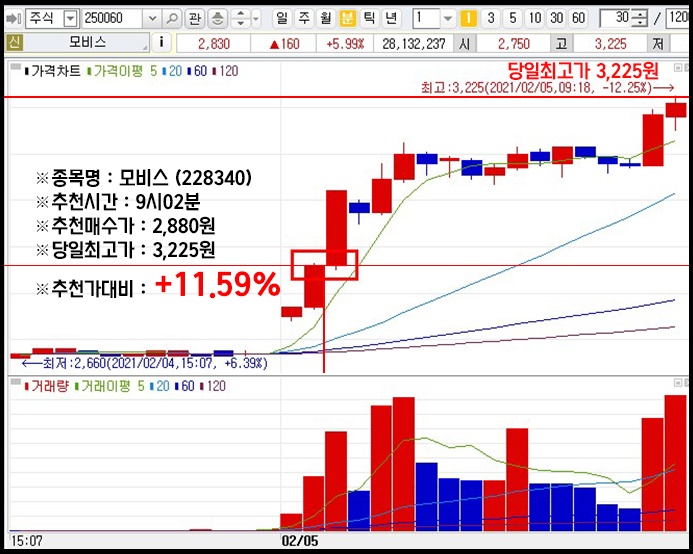Viewport: 693px width, 554px height.
Task: Click the volume chart panel handle icon
Action: (16, 382)
